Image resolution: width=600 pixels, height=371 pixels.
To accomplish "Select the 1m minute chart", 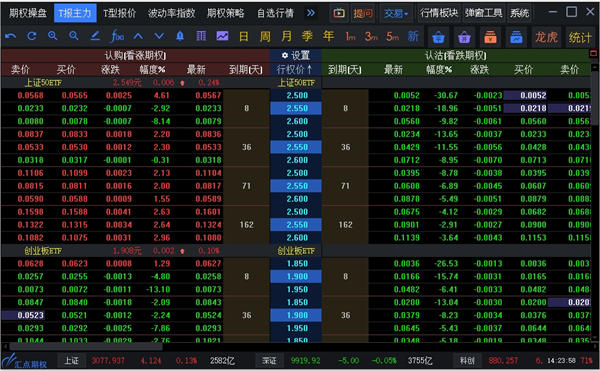I will tap(350, 36).
